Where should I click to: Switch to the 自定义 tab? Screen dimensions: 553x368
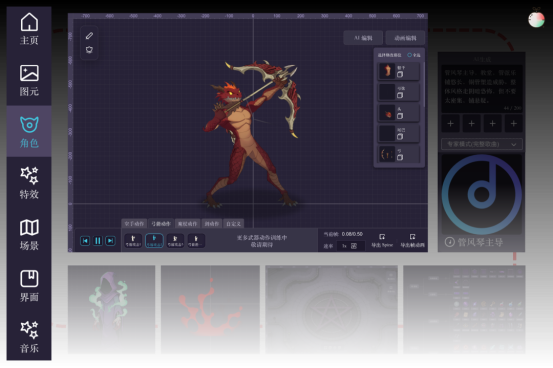point(233,224)
